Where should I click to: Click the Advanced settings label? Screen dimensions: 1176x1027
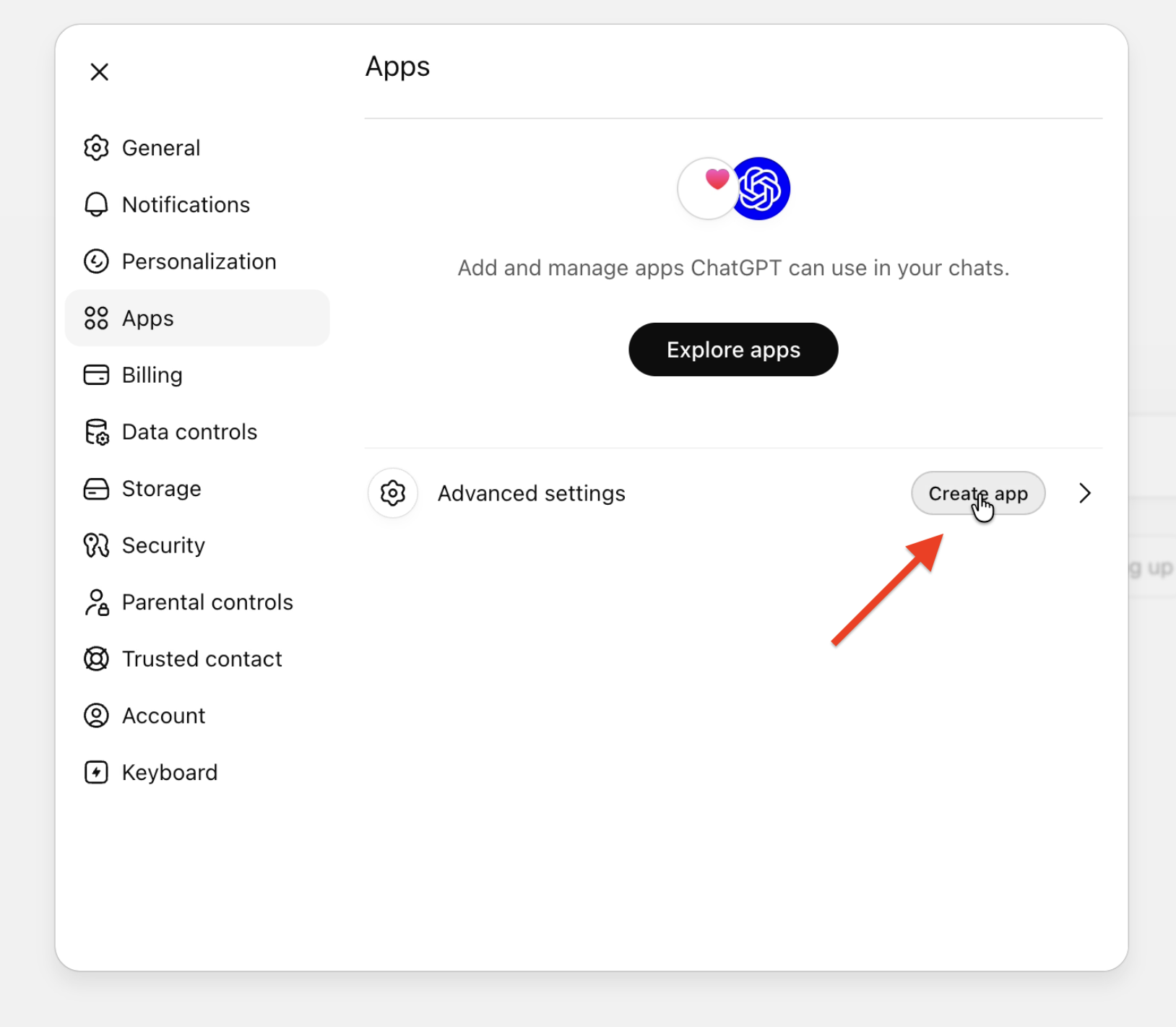pyautogui.click(x=532, y=493)
